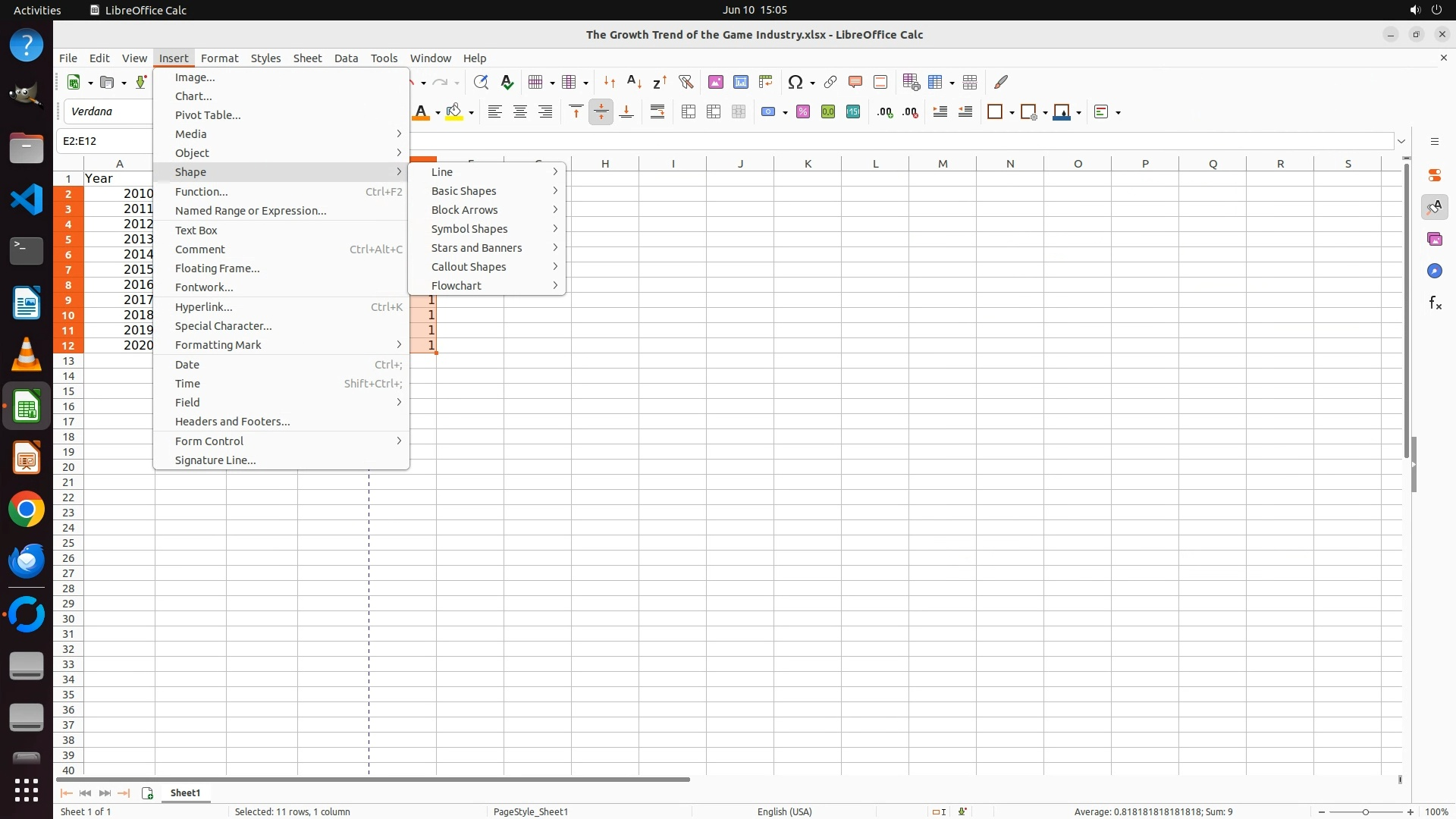The image size is (1456, 819).
Task: Open the sidebar Navigator compass icon
Action: tap(1434, 271)
